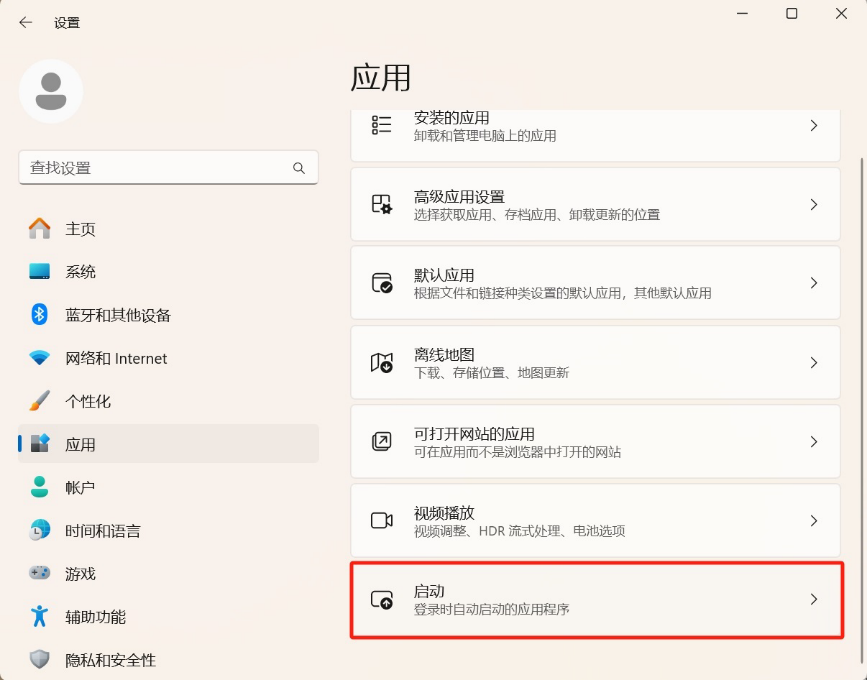Select the Wi-Fi icon for 网络和 Internet
This screenshot has width=867, height=680.
39,356
